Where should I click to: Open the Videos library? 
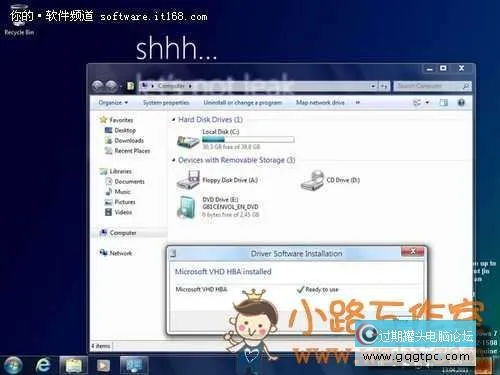click(119, 212)
